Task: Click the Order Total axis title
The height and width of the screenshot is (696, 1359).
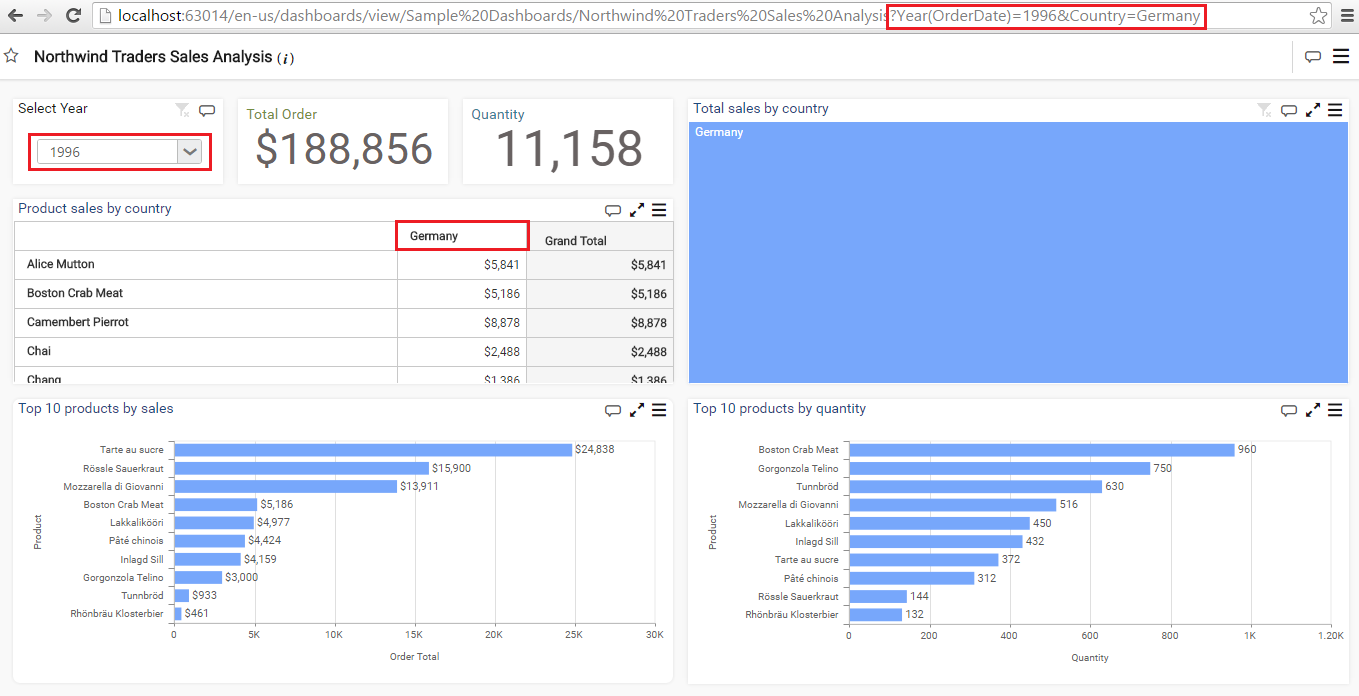Action: [x=414, y=657]
